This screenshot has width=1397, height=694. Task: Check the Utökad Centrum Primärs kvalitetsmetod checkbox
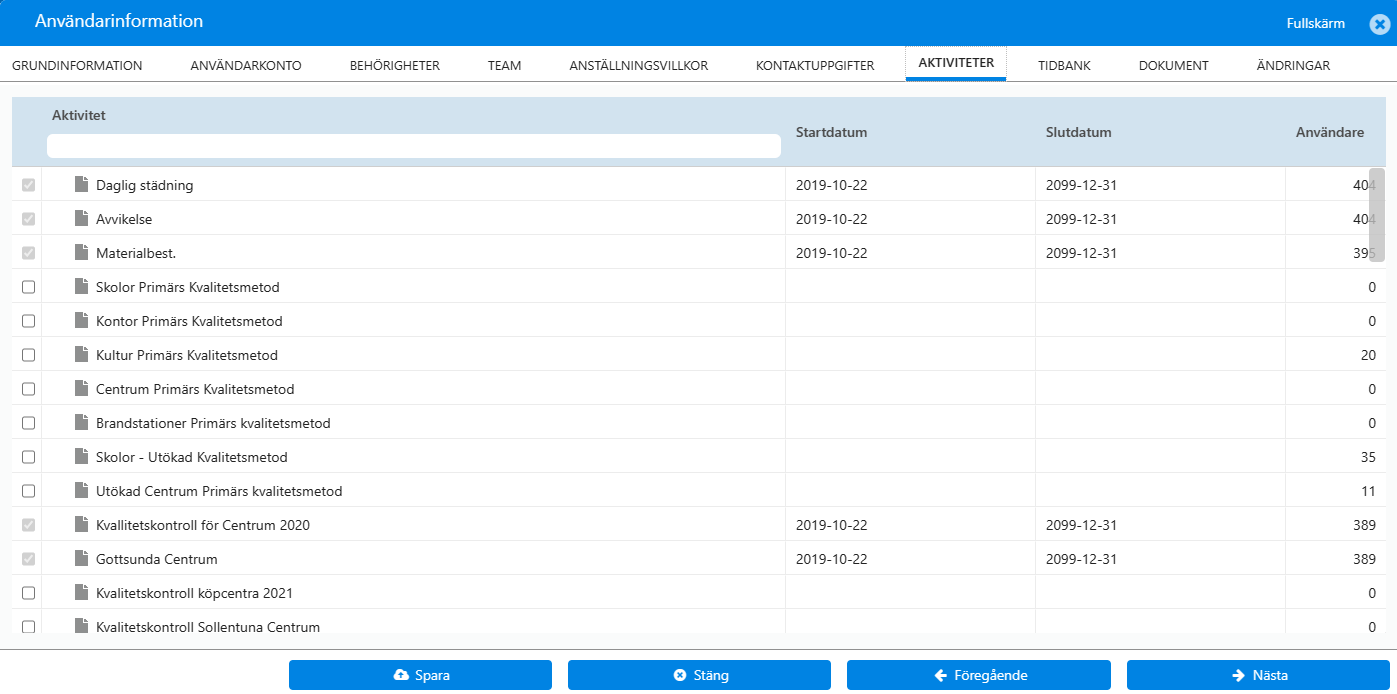tap(28, 491)
